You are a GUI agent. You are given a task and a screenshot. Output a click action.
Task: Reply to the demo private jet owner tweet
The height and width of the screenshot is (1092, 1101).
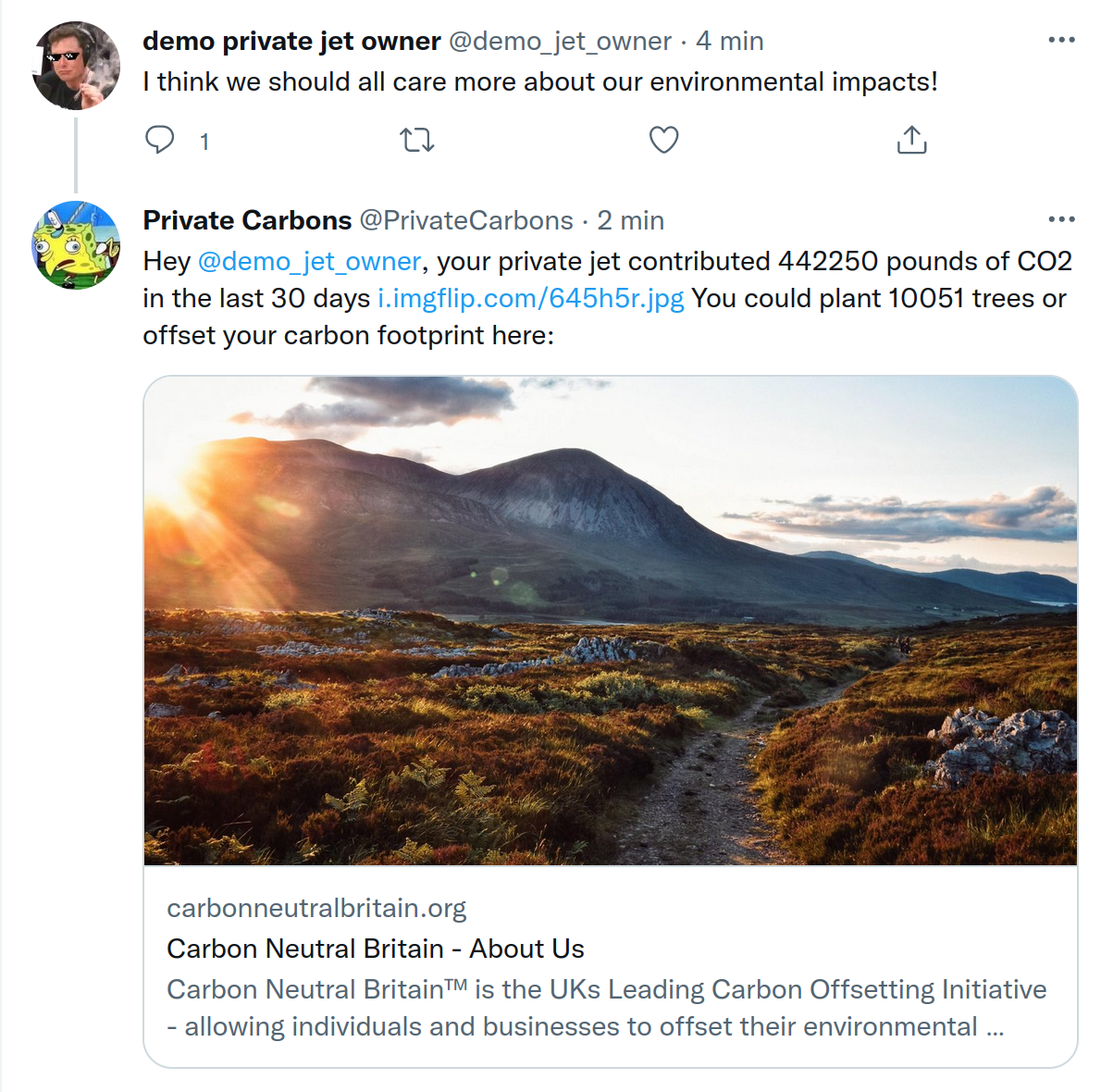[x=160, y=140]
